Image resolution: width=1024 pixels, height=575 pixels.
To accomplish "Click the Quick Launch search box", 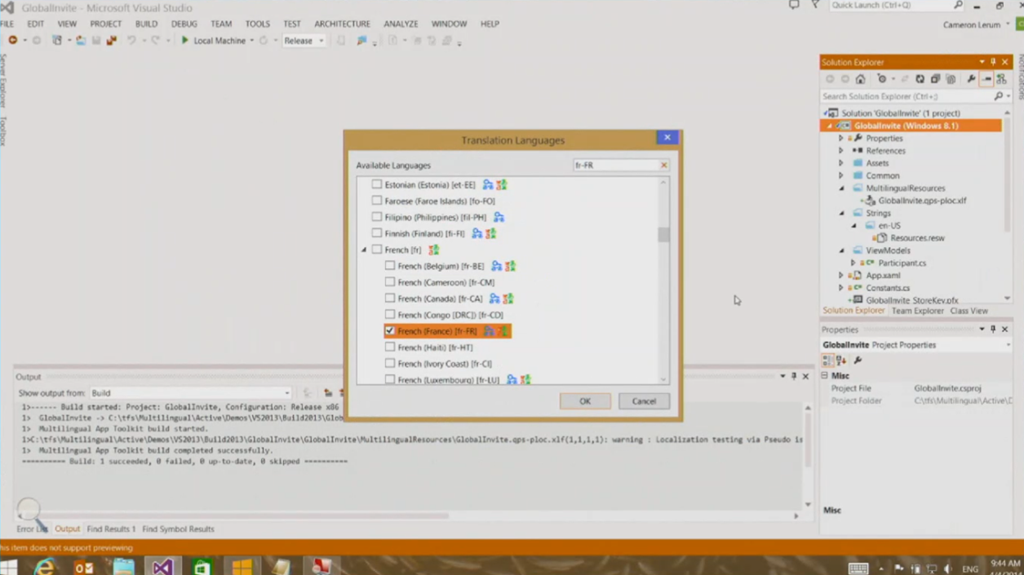I will 891,5.
